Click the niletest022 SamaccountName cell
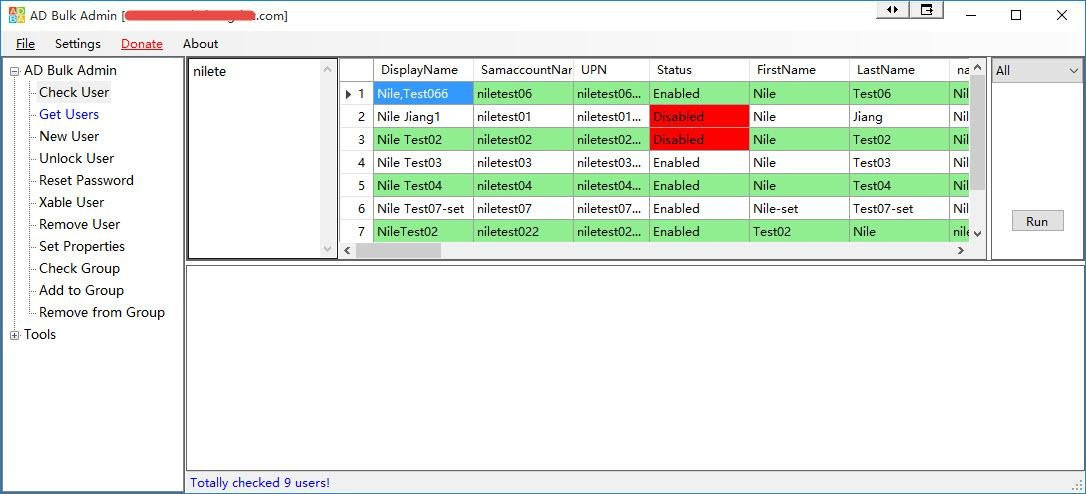1086x494 pixels. click(x=523, y=231)
